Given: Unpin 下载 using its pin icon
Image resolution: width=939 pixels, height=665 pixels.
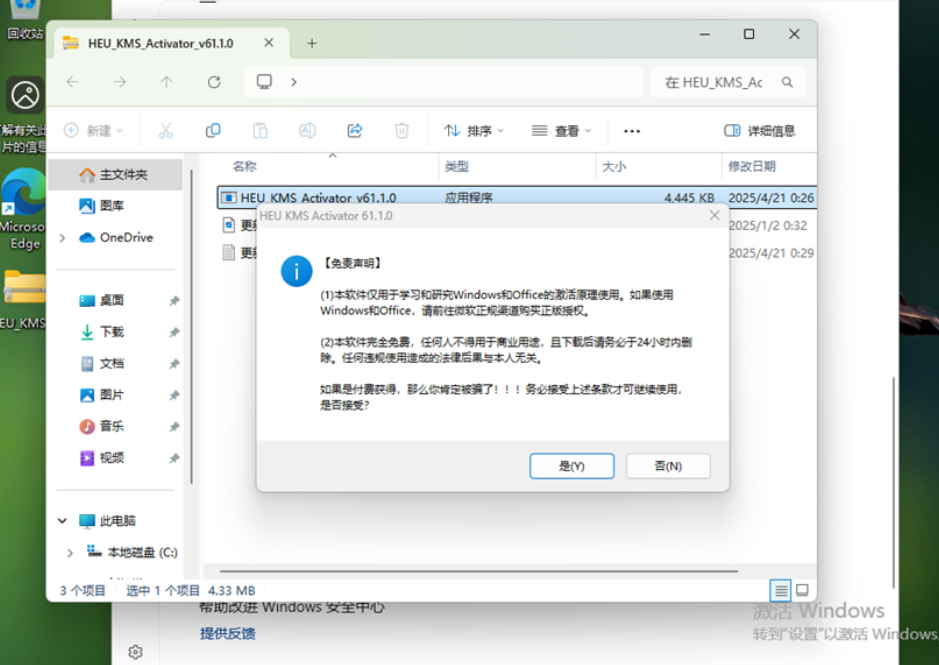Looking at the screenshot, I should point(174,332).
